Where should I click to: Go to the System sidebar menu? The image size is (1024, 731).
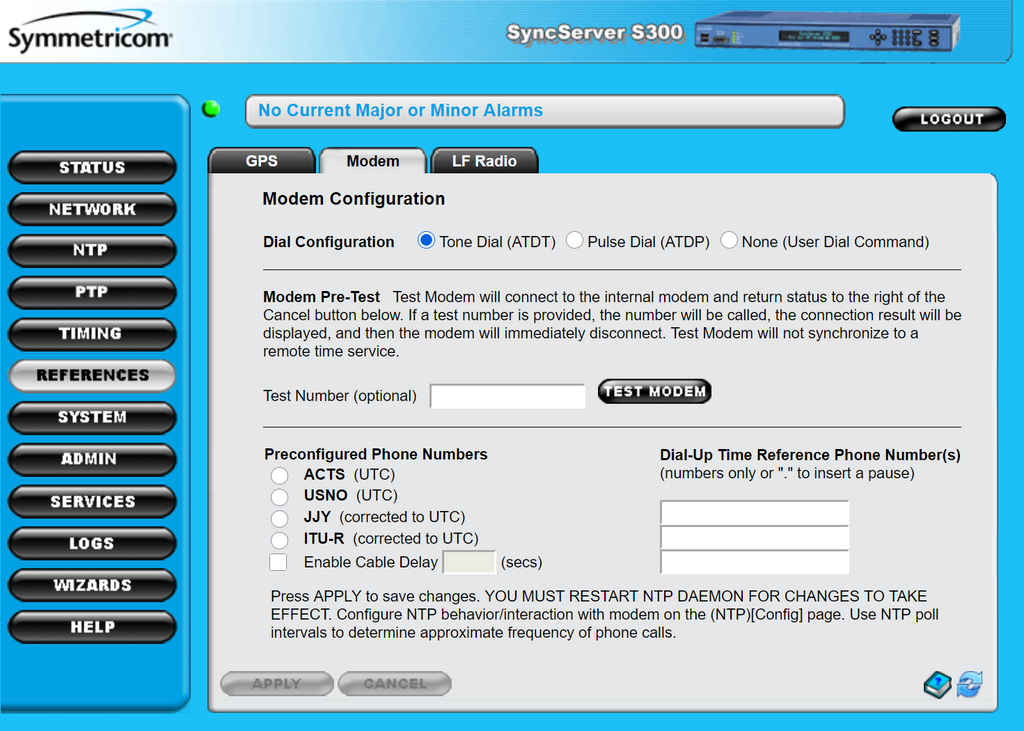92,418
